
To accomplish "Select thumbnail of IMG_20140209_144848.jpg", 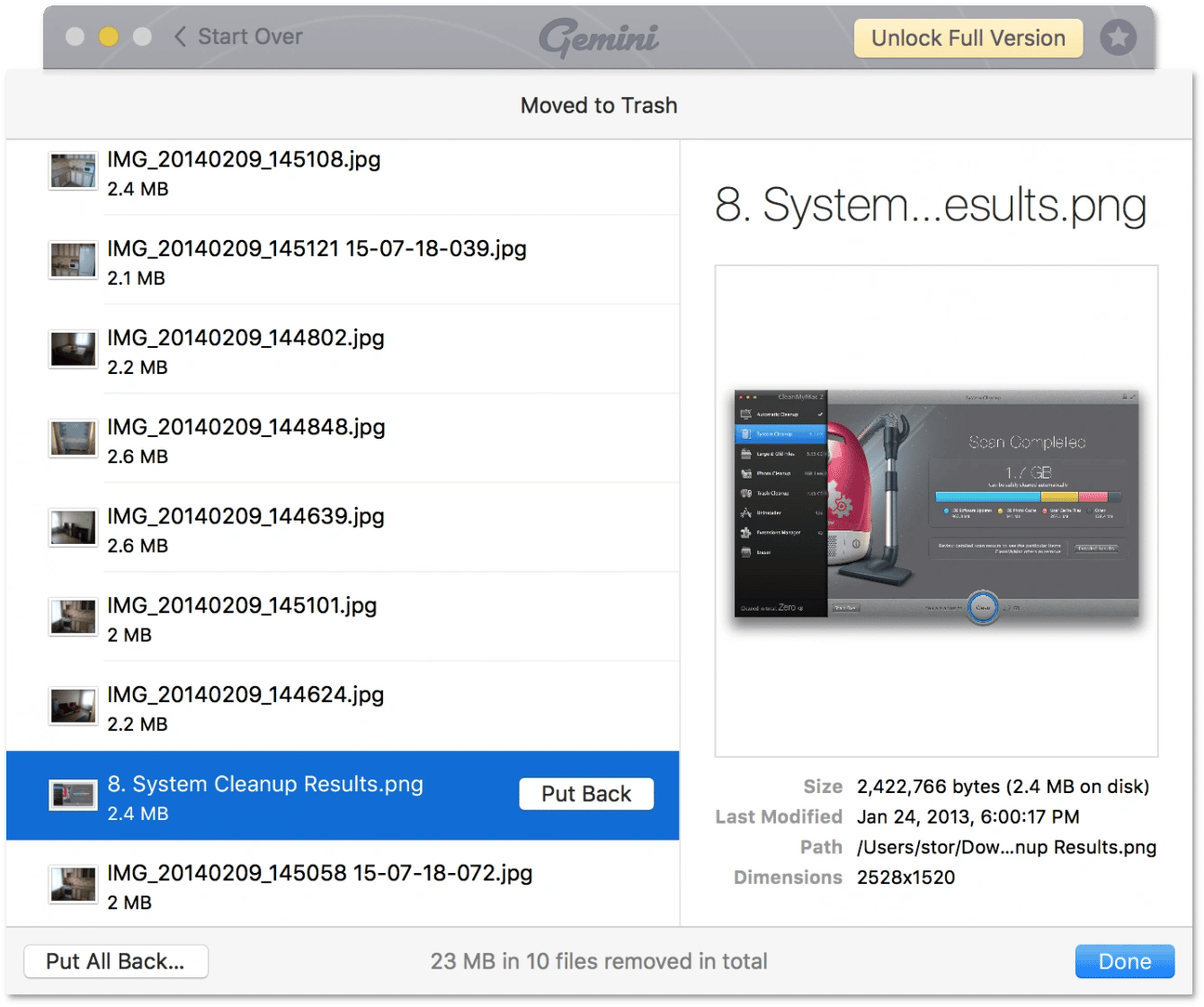I will pos(73,439).
